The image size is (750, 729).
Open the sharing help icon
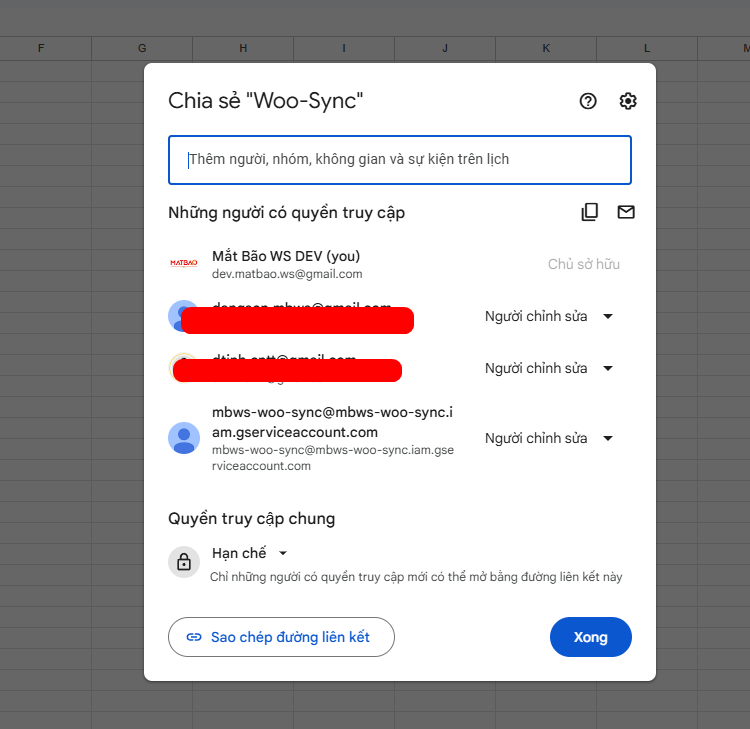point(588,101)
